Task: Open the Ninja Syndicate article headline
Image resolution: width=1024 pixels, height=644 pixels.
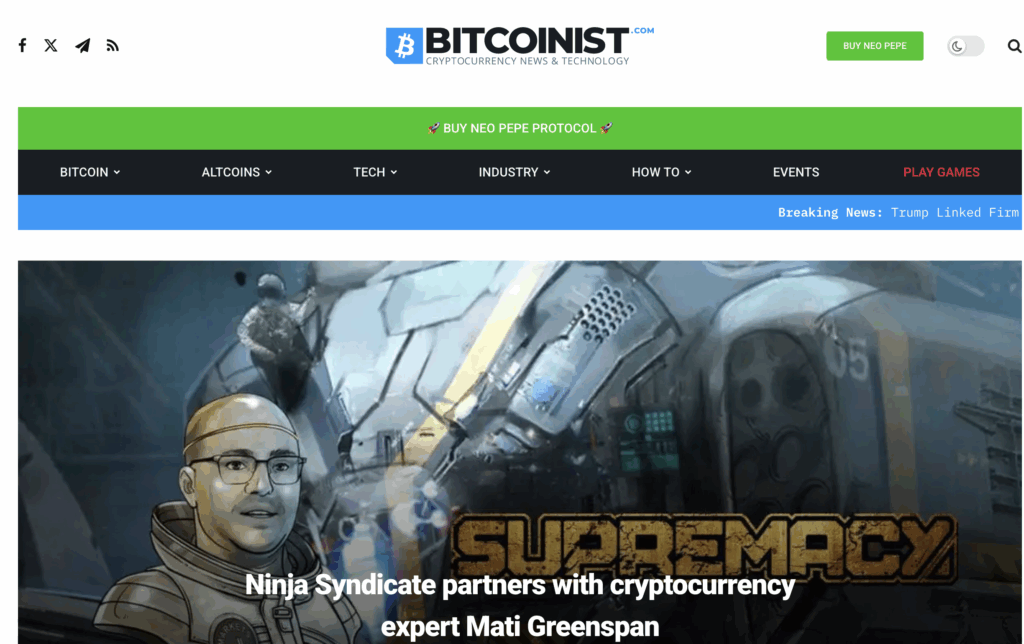Action: (520, 605)
